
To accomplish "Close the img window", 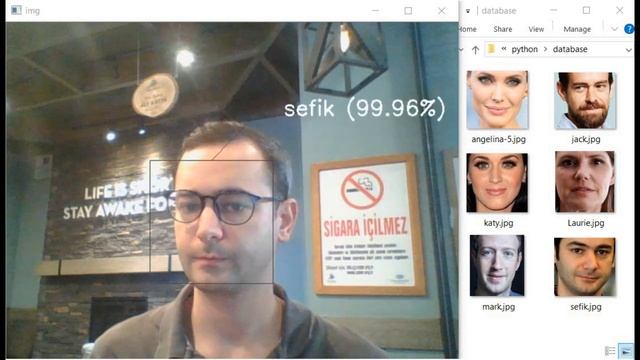I will click(x=442, y=11).
